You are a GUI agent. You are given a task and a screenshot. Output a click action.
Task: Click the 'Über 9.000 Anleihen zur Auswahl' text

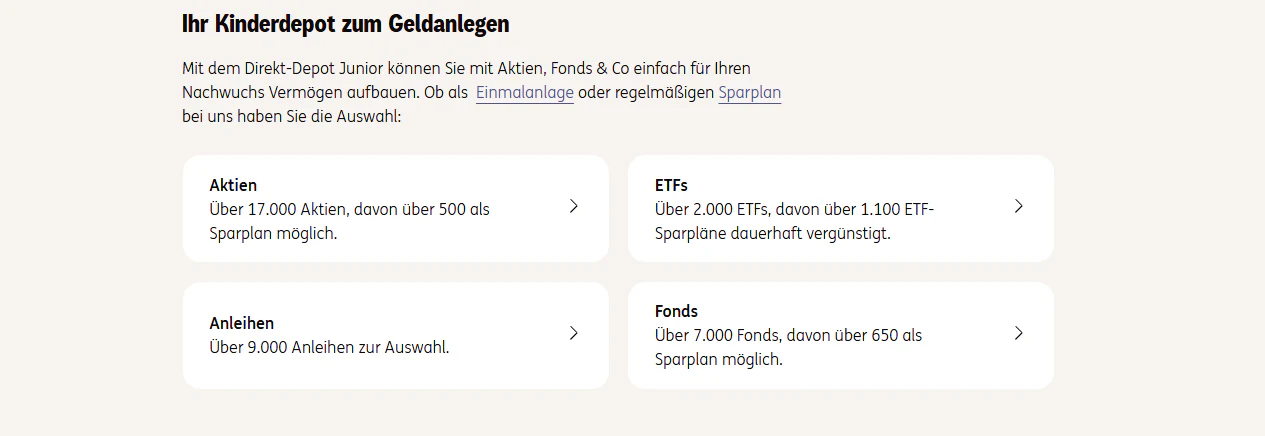(329, 348)
